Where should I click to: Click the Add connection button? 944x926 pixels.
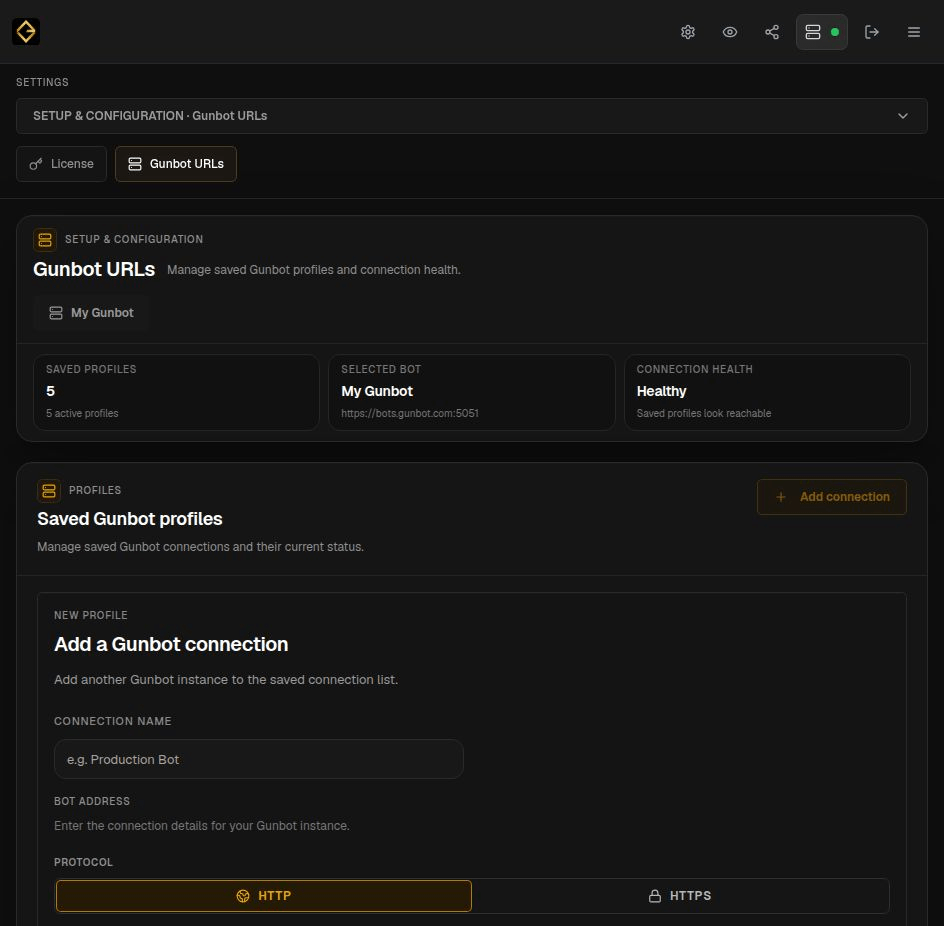pyautogui.click(x=831, y=497)
